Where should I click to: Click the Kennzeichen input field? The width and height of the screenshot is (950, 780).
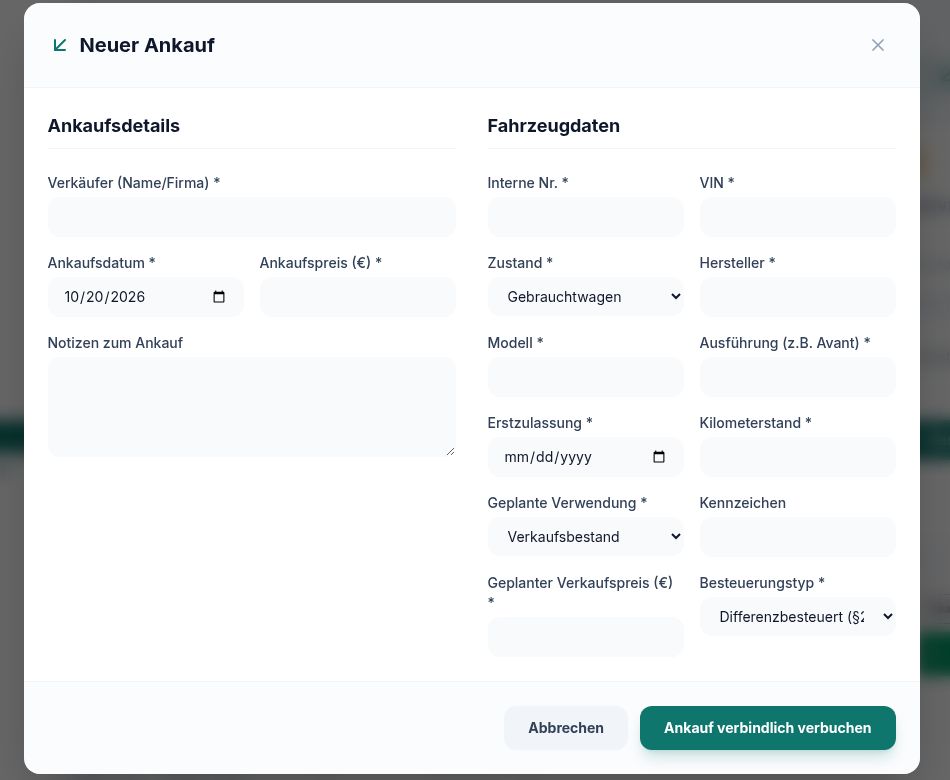(x=797, y=537)
